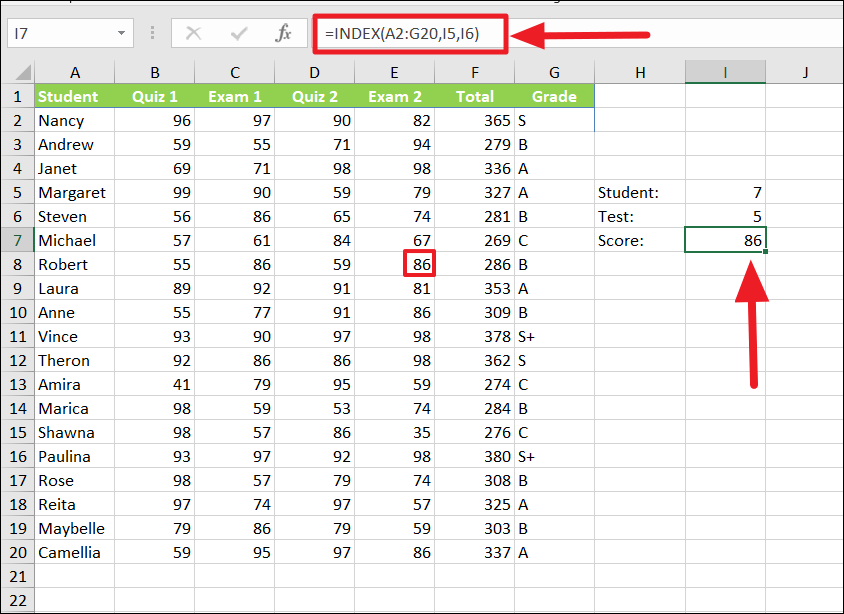Viewport: 844px width, 614px height.
Task: Select row 1 header
Action: [18, 96]
